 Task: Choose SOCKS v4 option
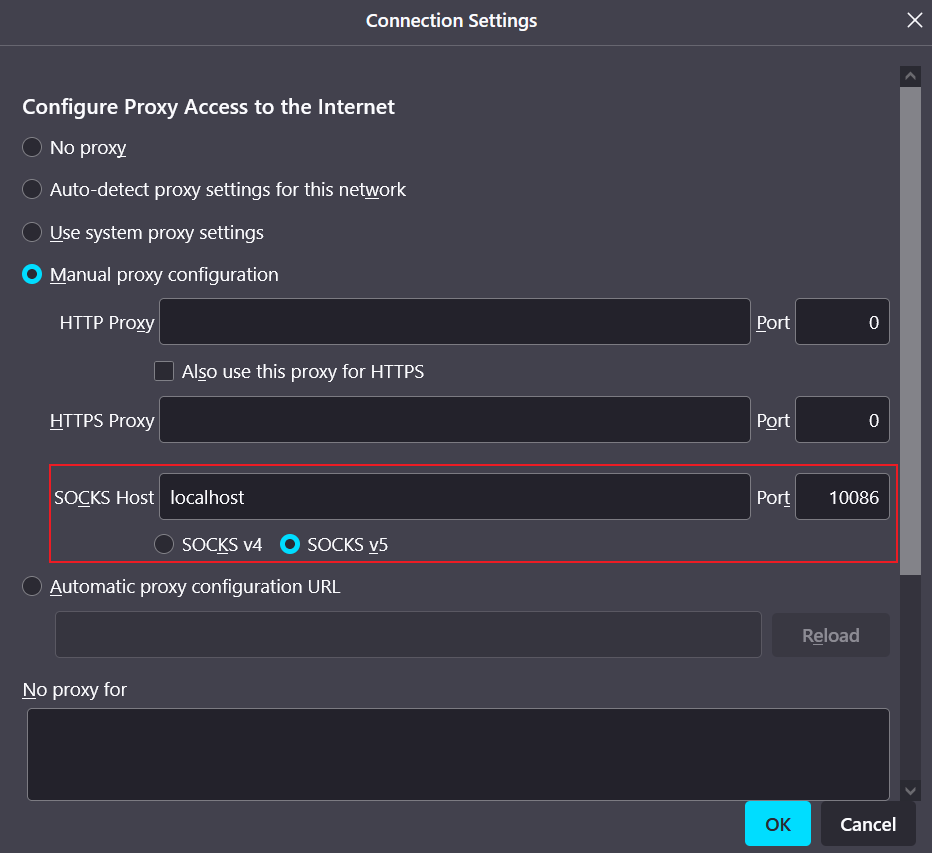pos(164,545)
